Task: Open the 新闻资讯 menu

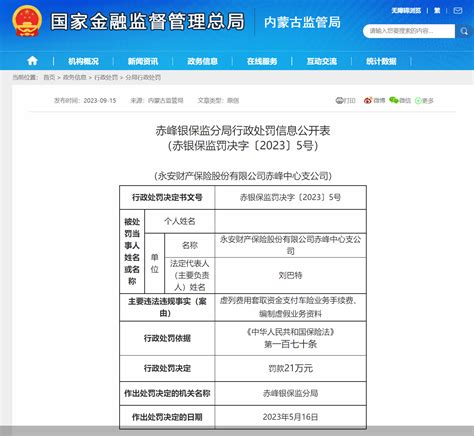Action: click(x=143, y=61)
